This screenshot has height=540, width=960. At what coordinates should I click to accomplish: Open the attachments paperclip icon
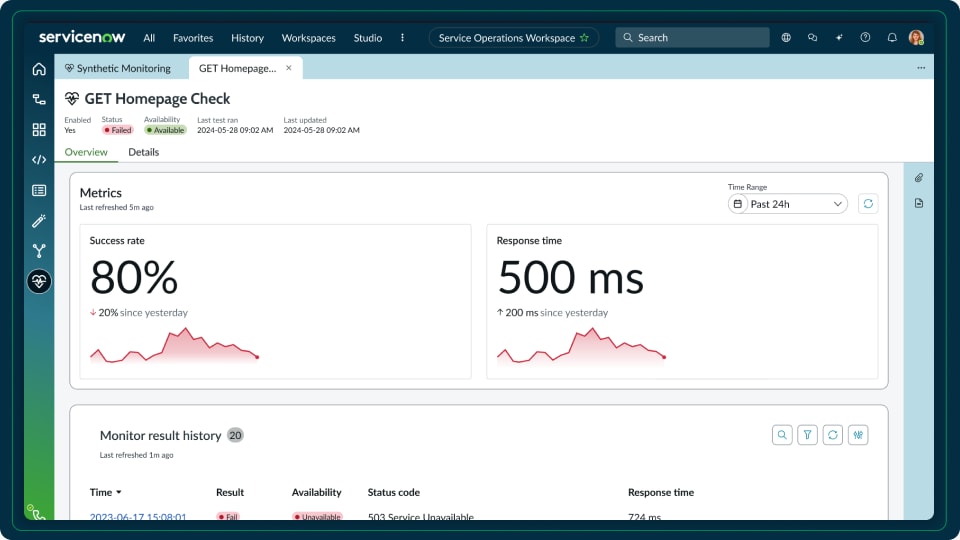(x=918, y=178)
